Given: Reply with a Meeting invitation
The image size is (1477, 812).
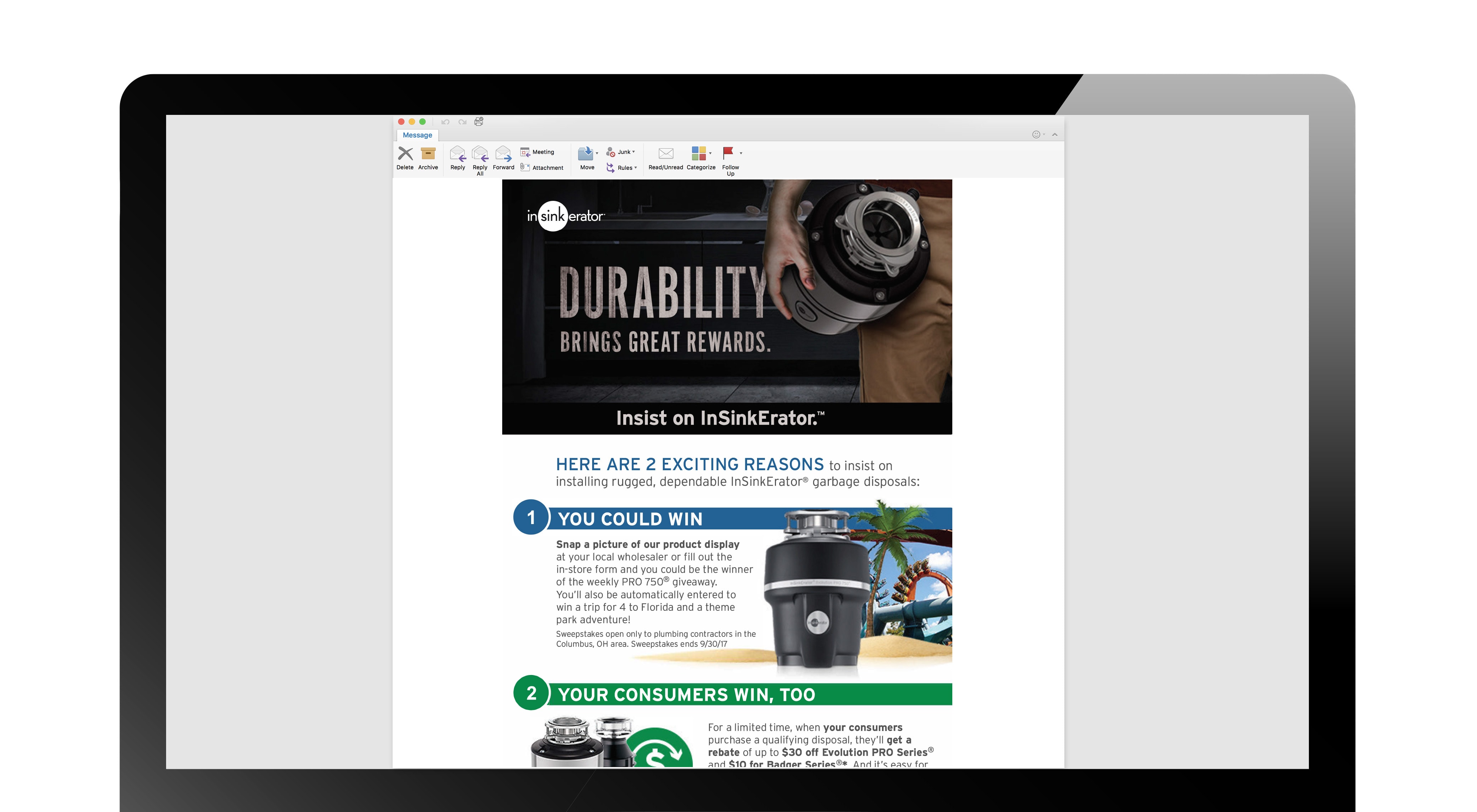Looking at the screenshot, I should pyautogui.click(x=537, y=152).
